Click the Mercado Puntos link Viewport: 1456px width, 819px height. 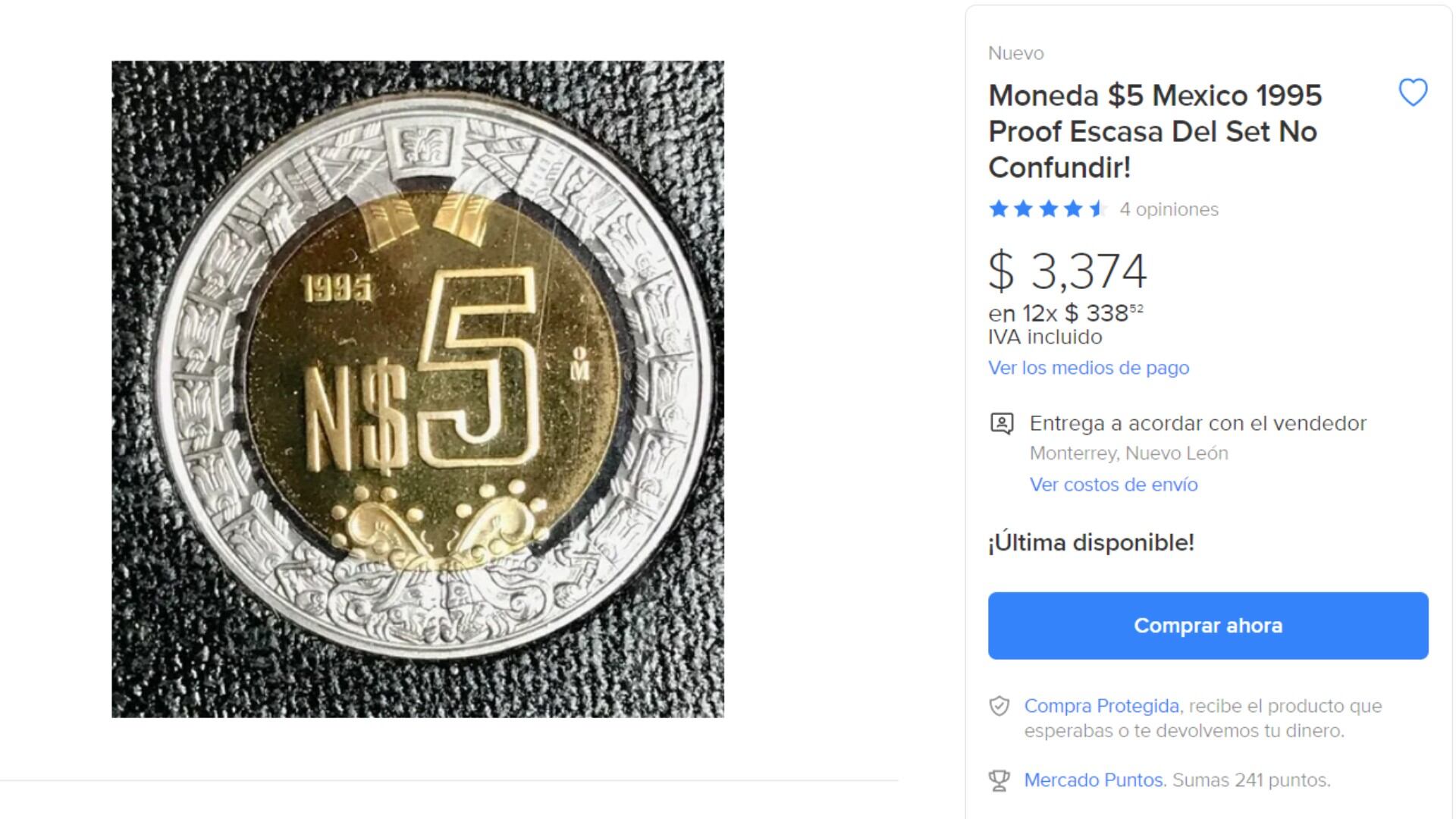1094,780
